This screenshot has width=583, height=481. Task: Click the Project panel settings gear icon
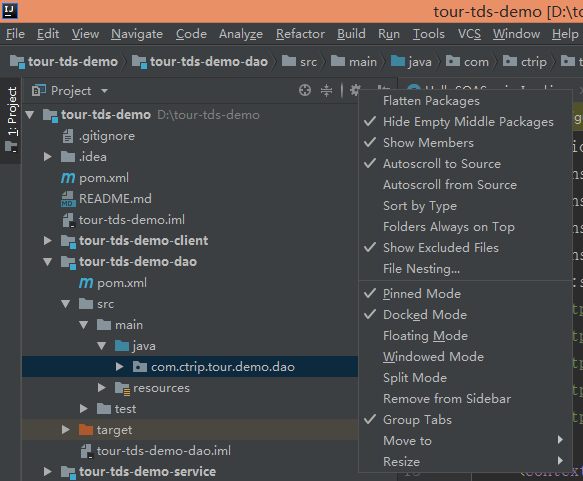[355, 90]
